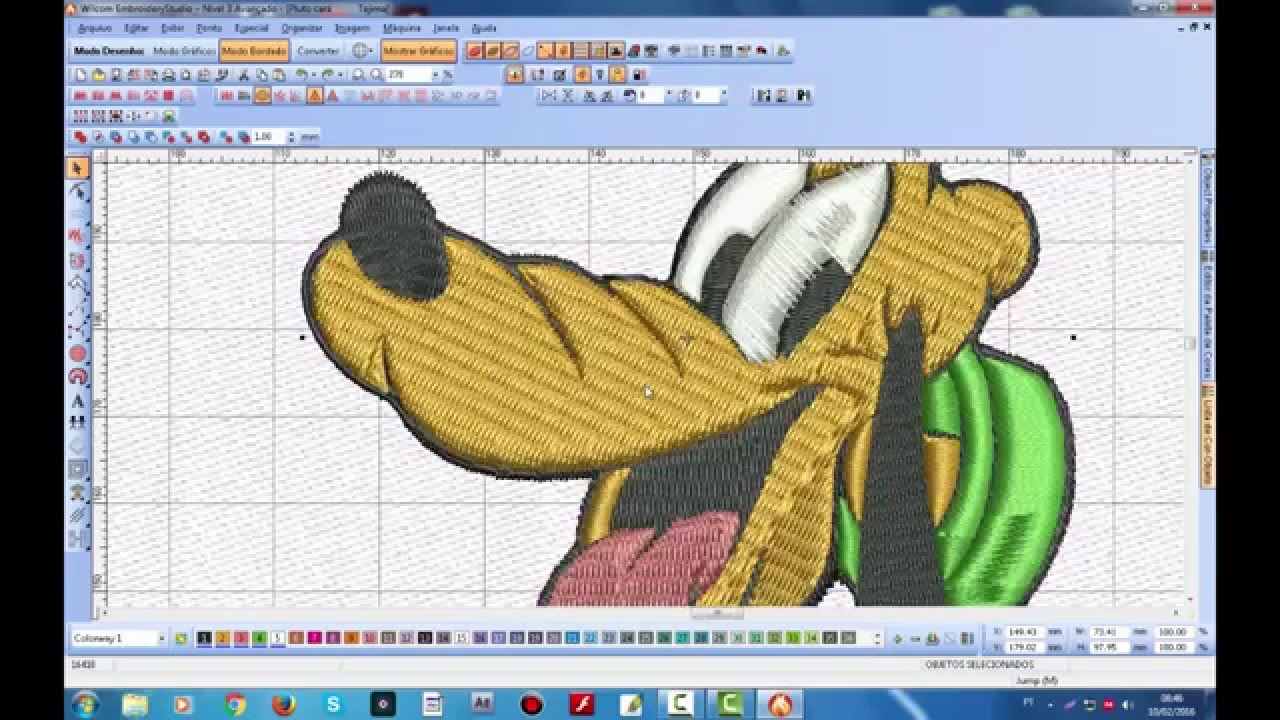The height and width of the screenshot is (720, 1280).
Task: Open Skype from taskbar
Action: [333, 704]
